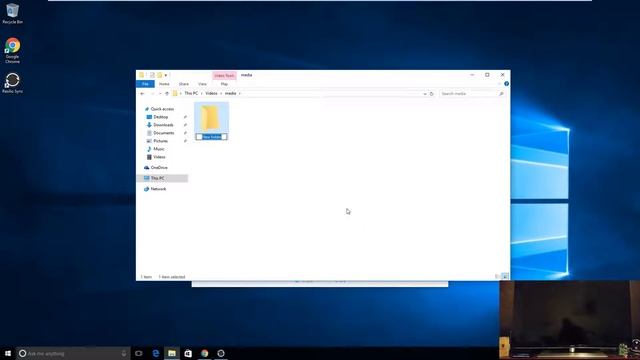640x360 pixels.
Task: Select the Video Tools contextual tab
Action: click(224, 76)
